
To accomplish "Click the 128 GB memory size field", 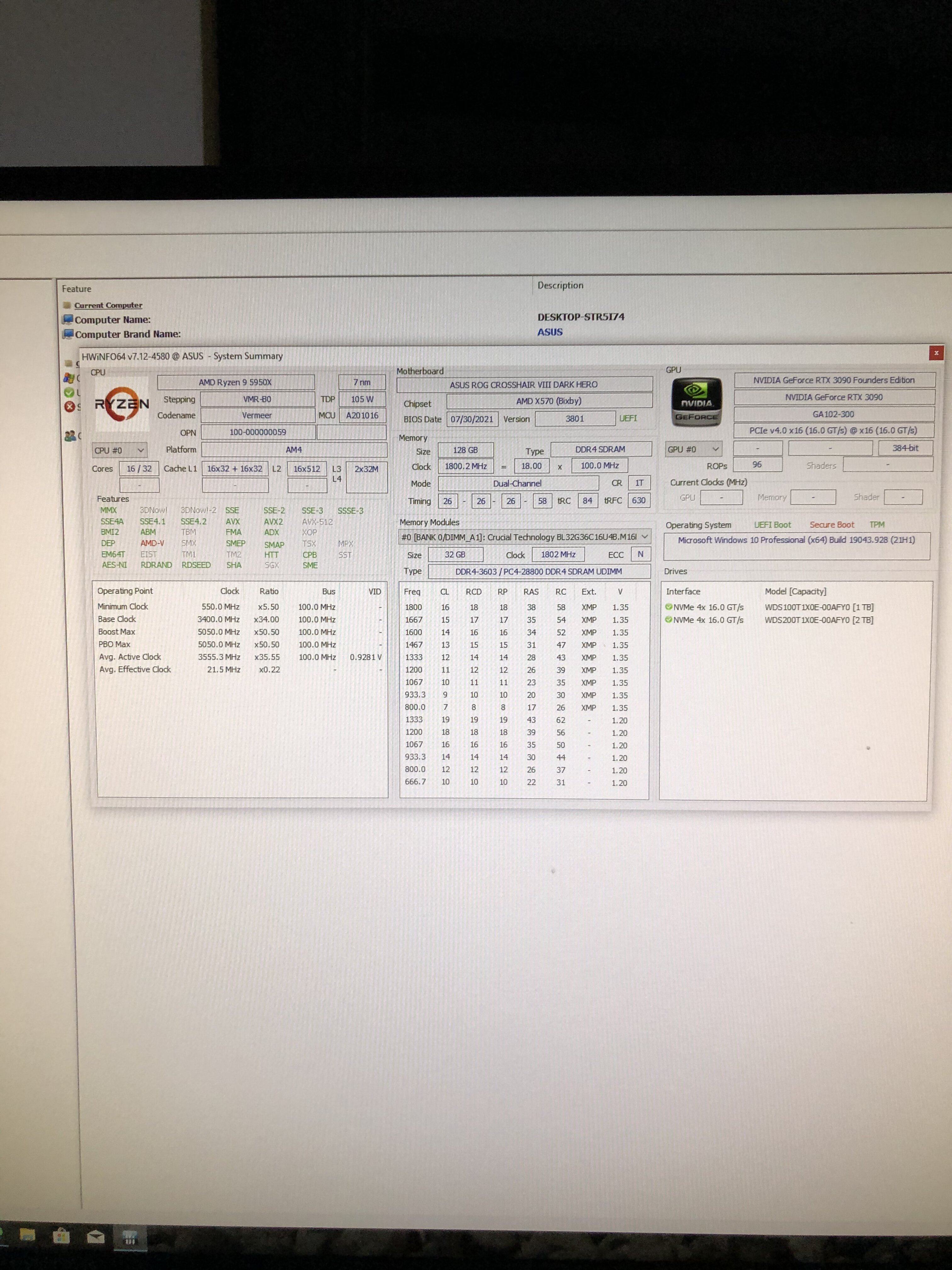I will click(465, 450).
